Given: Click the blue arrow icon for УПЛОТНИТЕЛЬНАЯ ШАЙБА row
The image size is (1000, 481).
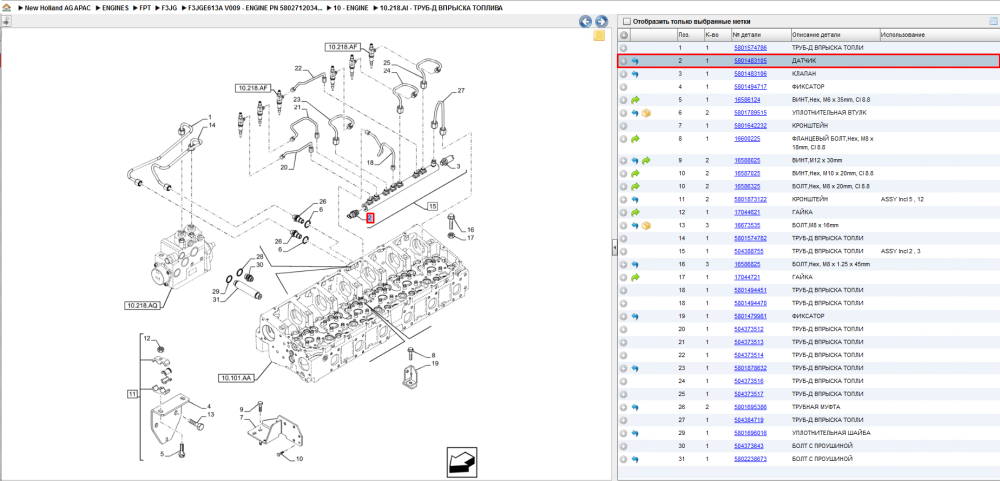Looking at the screenshot, I should (x=635, y=433).
